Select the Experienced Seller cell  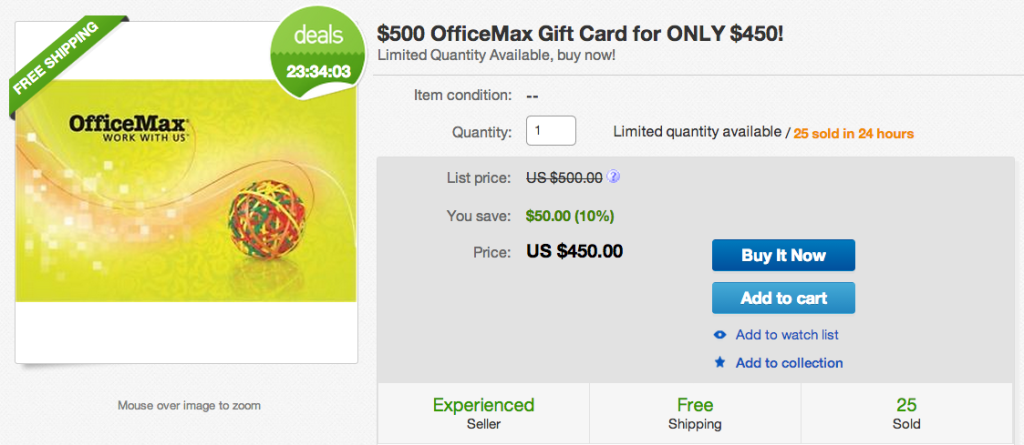tap(483, 414)
